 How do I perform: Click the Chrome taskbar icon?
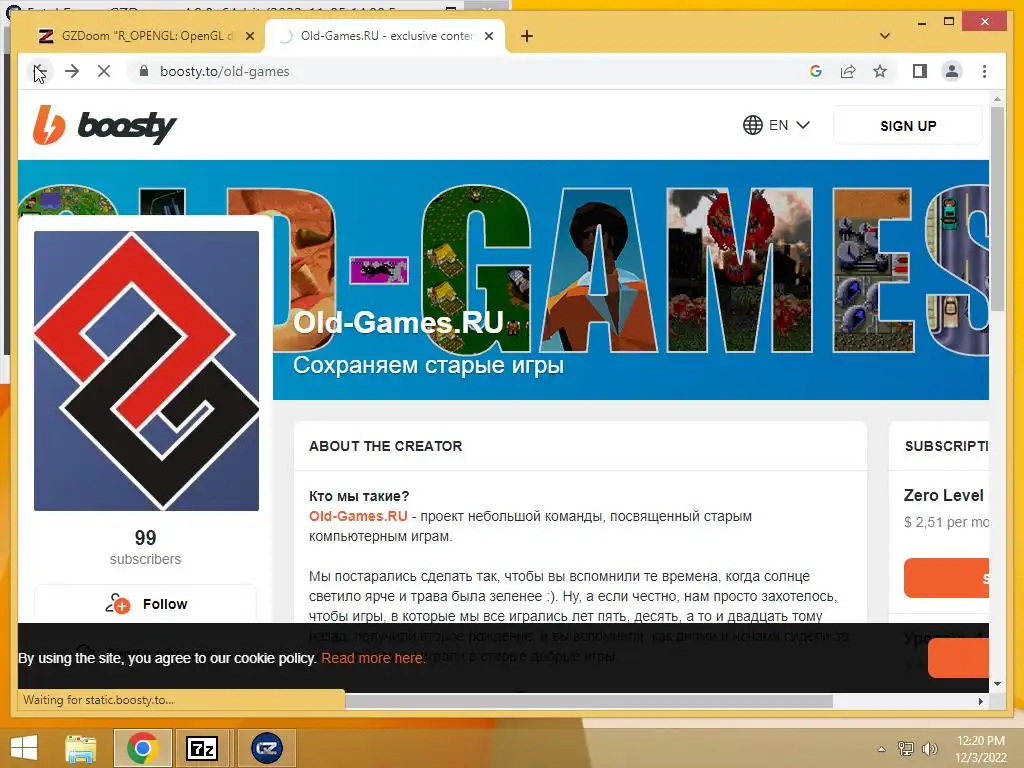pyautogui.click(x=142, y=748)
